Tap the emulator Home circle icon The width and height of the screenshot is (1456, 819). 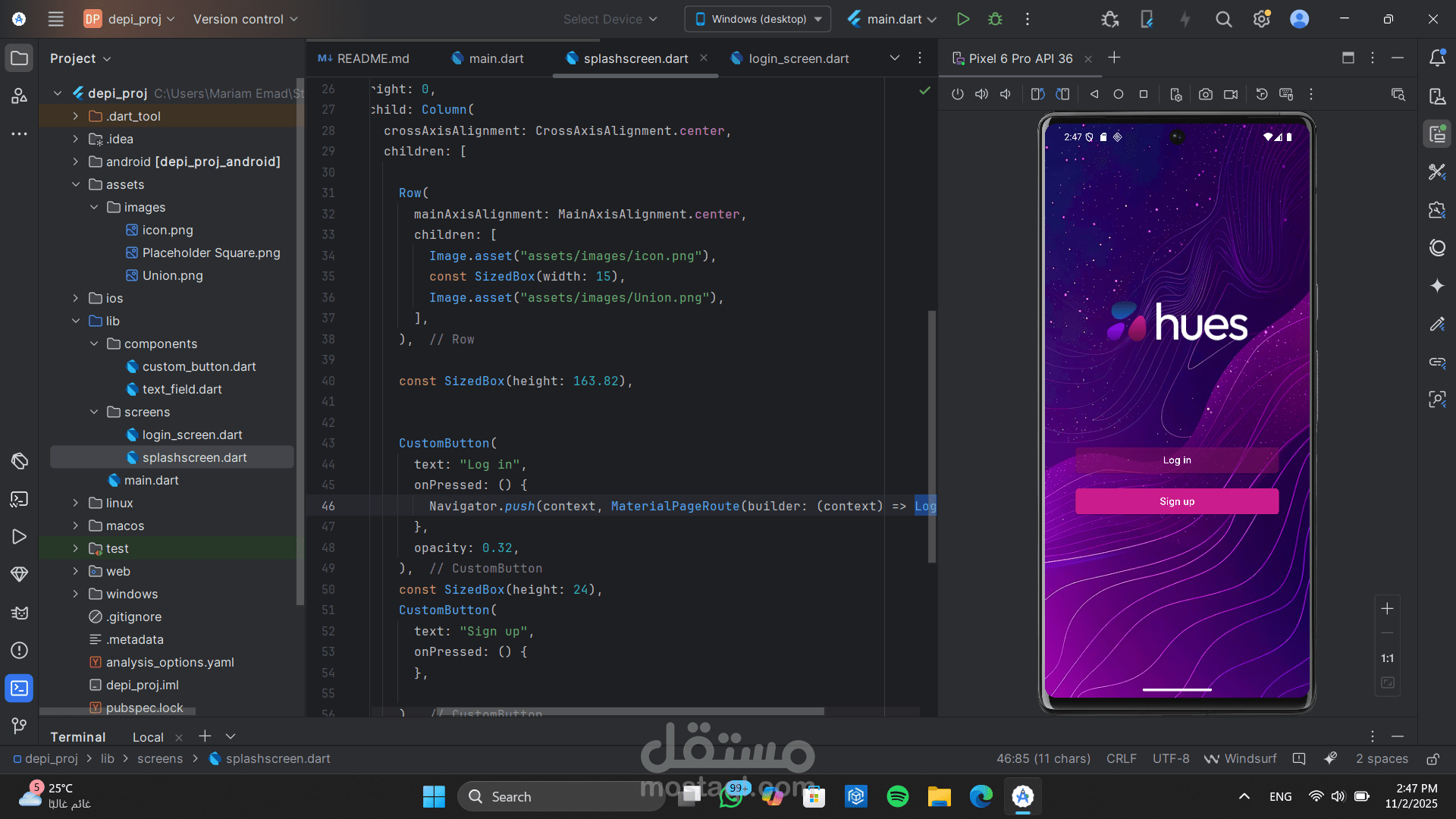coord(1119,94)
